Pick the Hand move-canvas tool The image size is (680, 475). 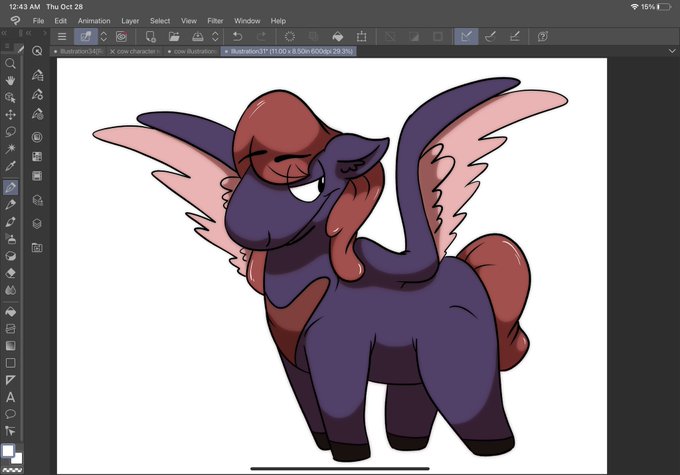[x=10, y=81]
